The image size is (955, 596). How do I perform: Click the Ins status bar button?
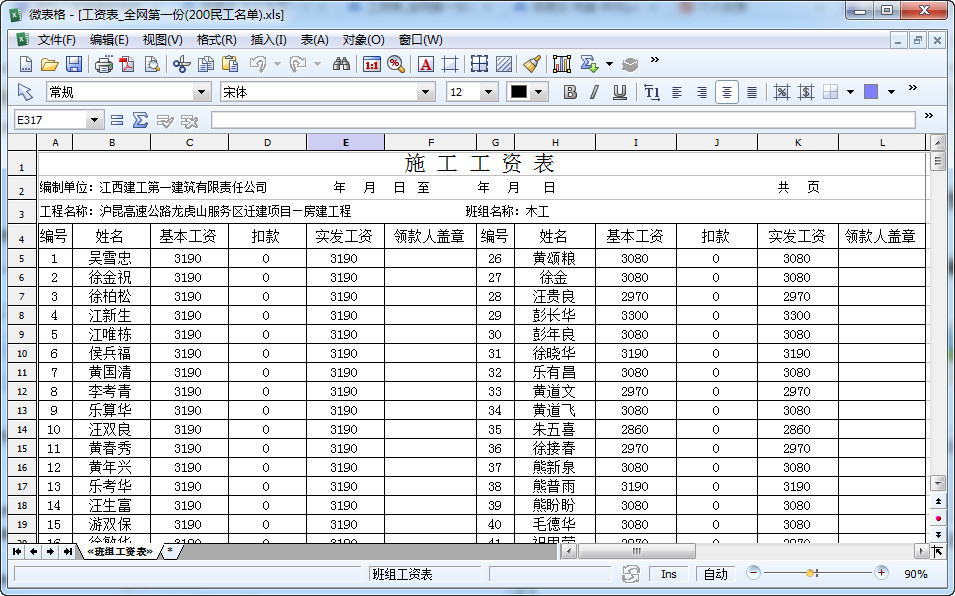pos(669,574)
